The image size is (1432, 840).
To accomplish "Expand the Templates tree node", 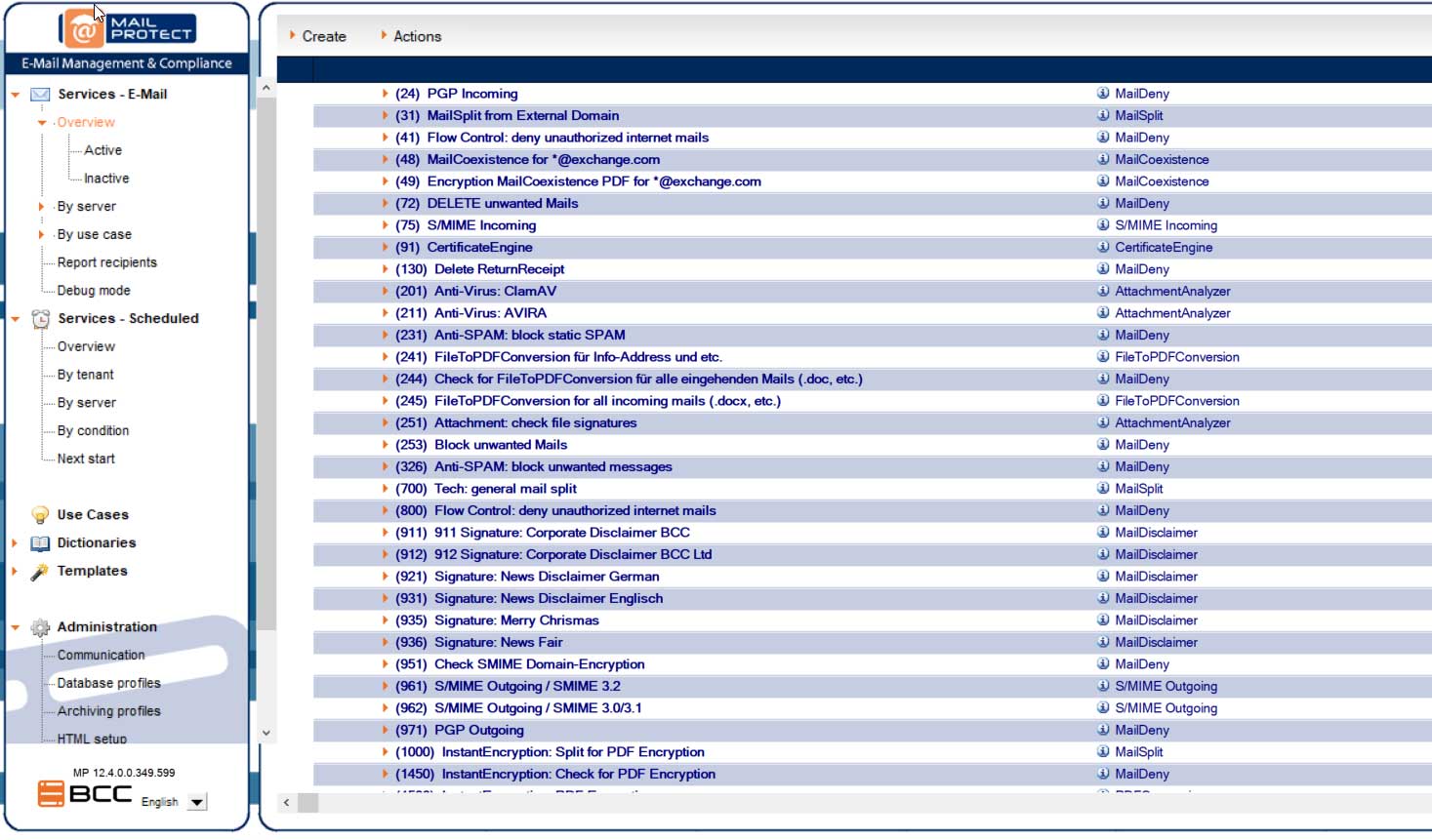I will point(15,572).
